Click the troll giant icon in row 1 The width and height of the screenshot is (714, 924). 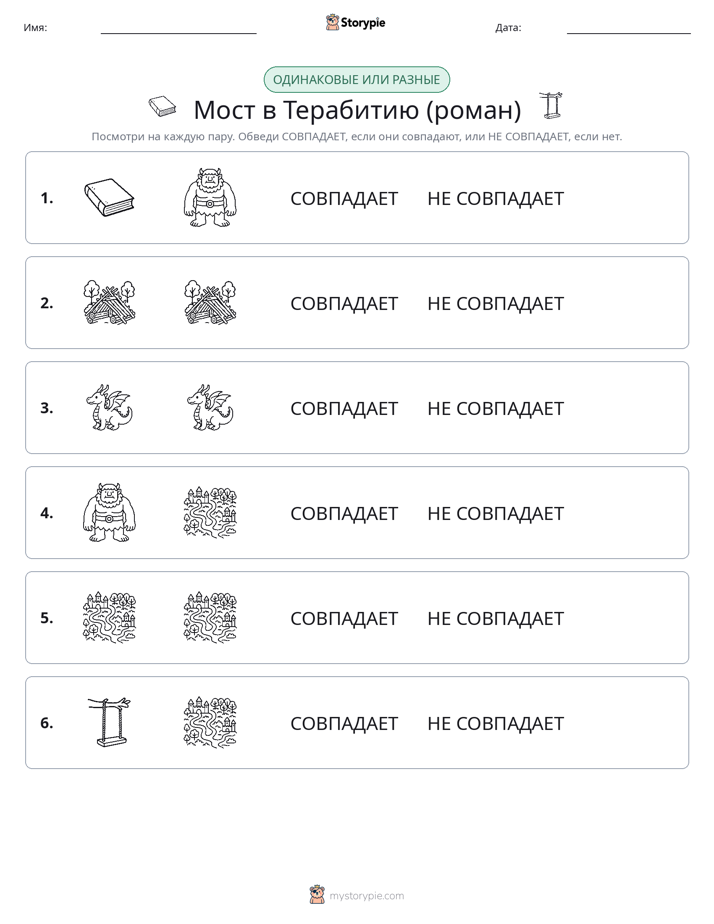tap(210, 197)
